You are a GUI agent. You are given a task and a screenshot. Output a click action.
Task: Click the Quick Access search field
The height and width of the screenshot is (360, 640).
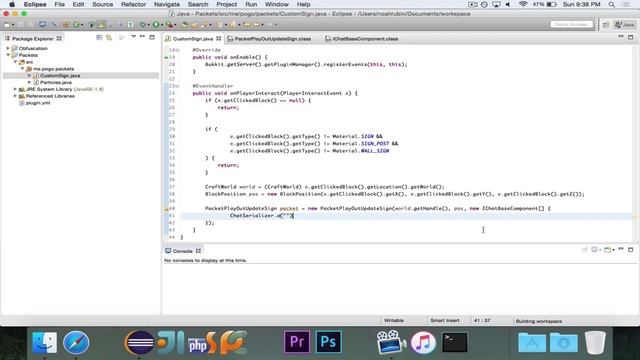[571, 24]
